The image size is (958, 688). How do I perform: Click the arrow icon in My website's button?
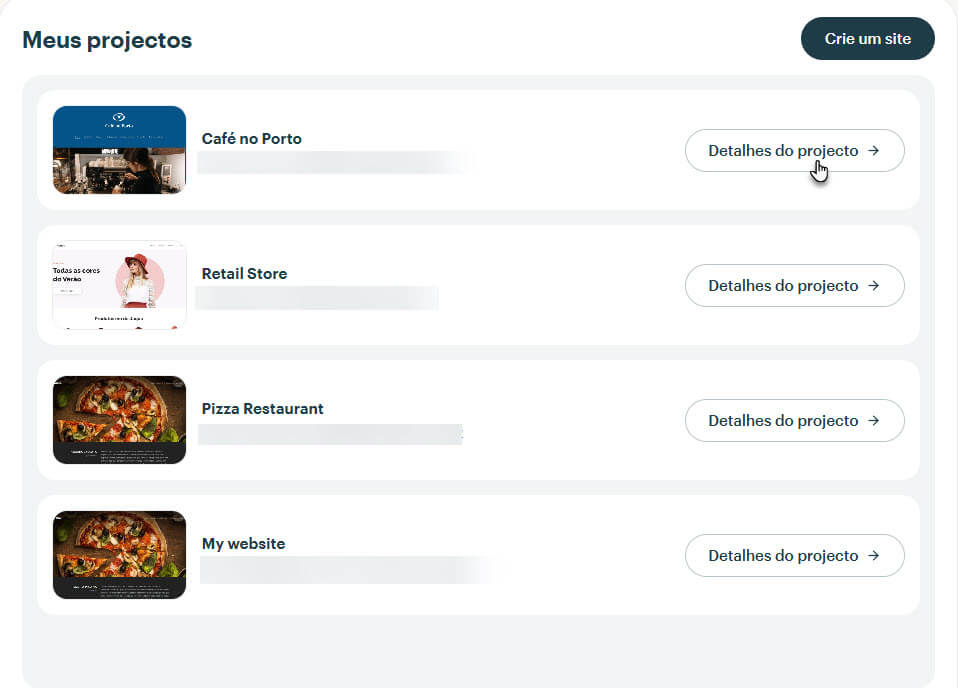pos(874,555)
